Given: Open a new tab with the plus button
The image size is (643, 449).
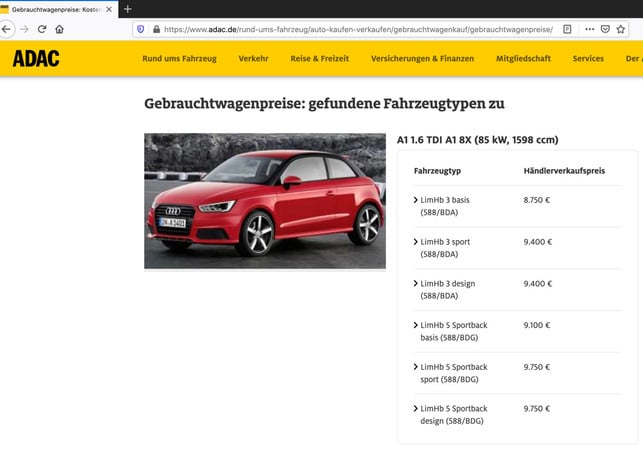Looking at the screenshot, I should pos(128,9).
